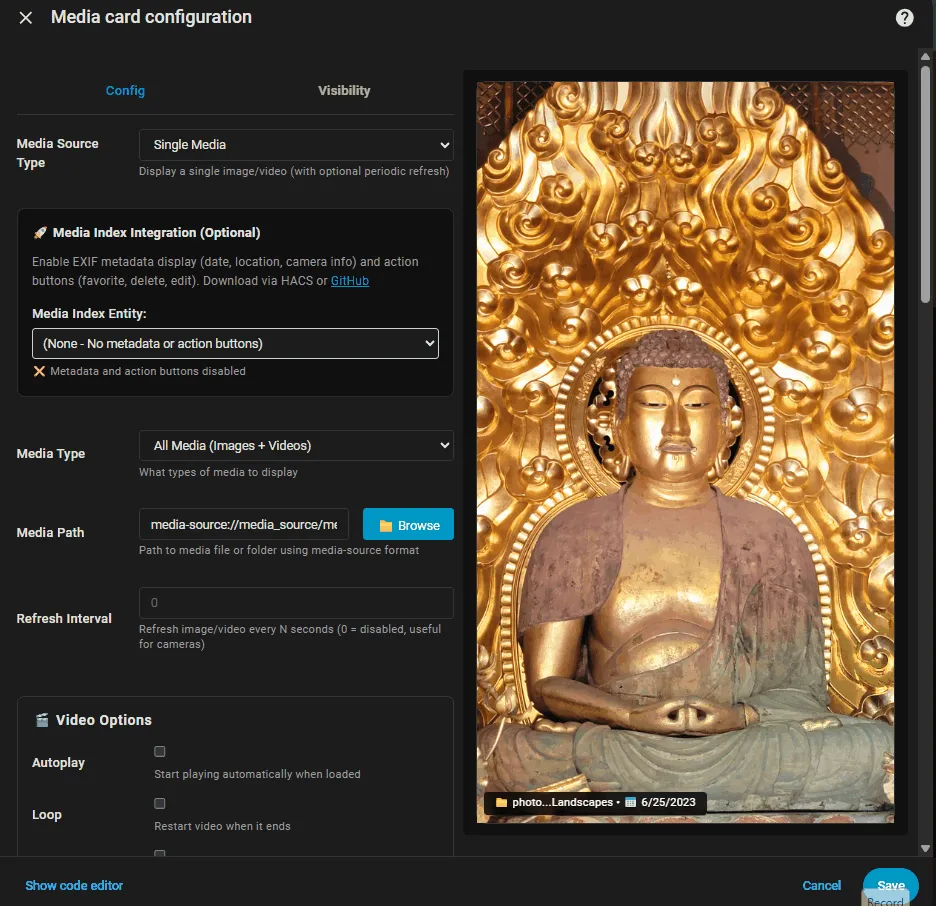Open the Media Type dropdown

click(296, 446)
